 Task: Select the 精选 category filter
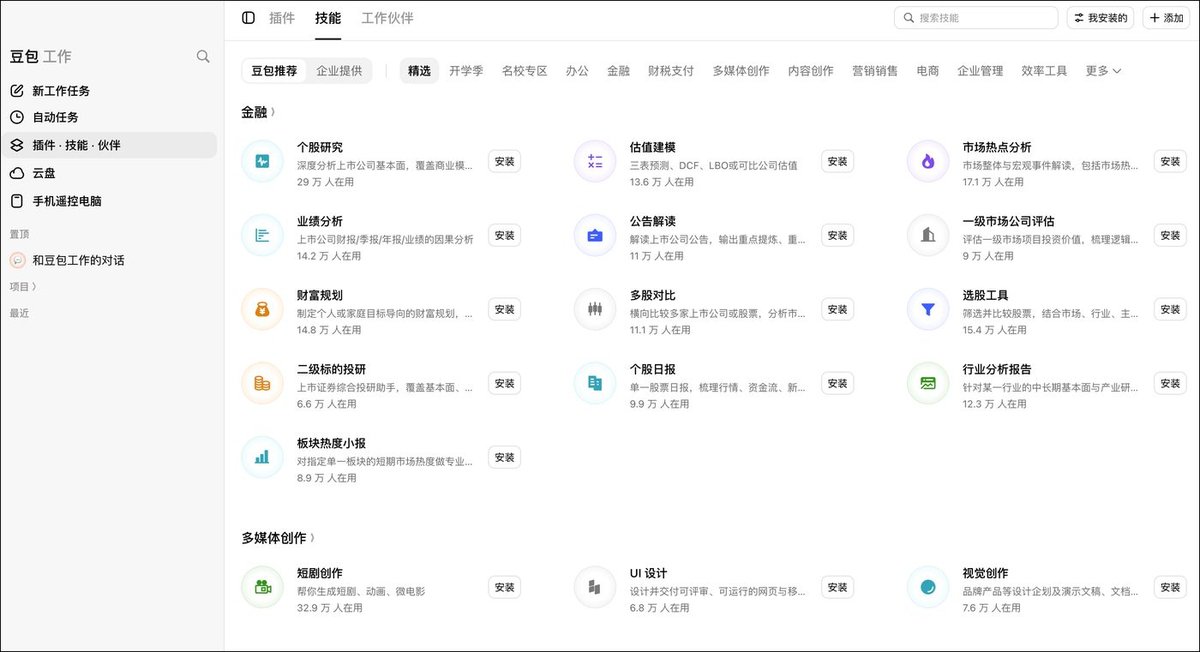[x=419, y=71]
